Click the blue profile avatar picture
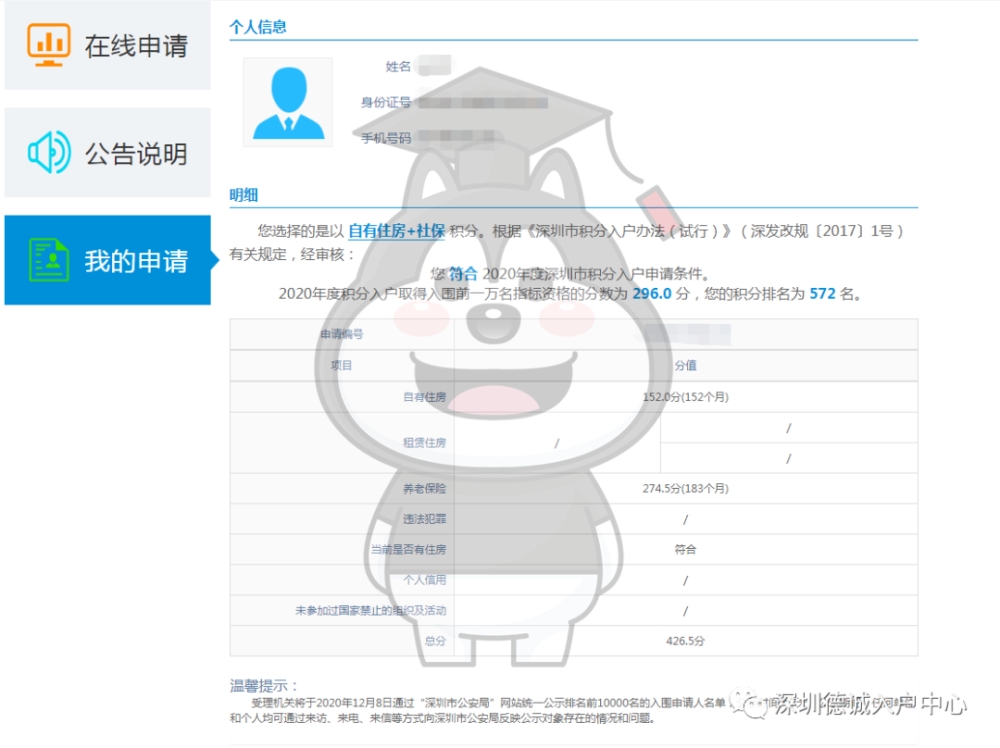This screenshot has height=748, width=1000. pos(288,102)
